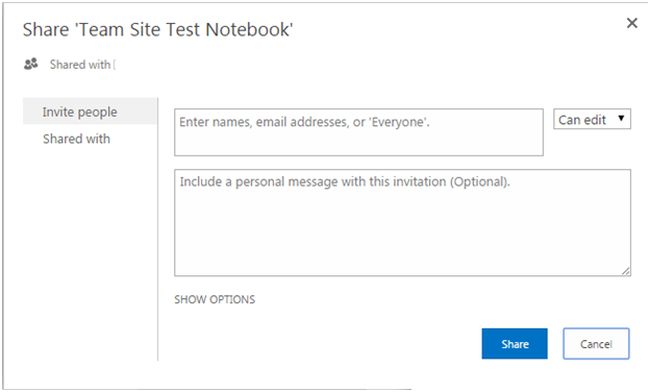Click the names or email addresses field
Image resolution: width=650 pixels, height=392 pixels.
click(x=359, y=132)
